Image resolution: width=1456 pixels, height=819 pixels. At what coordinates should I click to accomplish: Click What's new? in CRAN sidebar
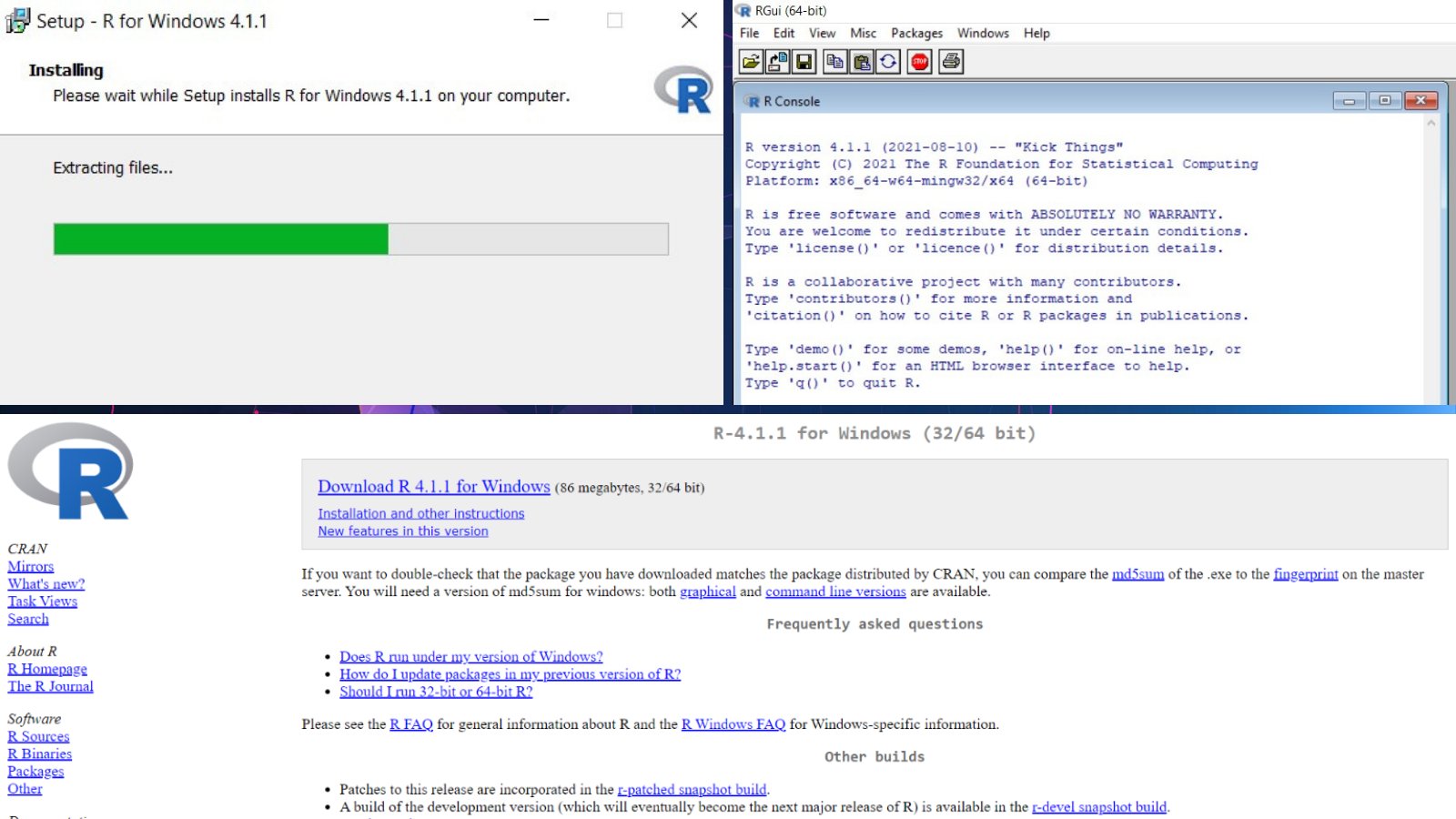click(46, 584)
